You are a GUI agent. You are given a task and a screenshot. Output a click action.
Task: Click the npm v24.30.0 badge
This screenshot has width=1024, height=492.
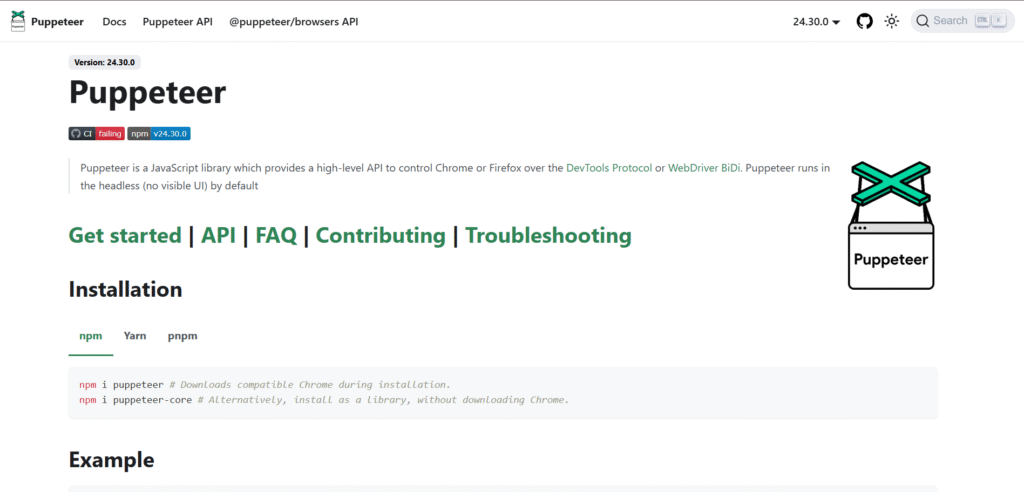pos(159,133)
